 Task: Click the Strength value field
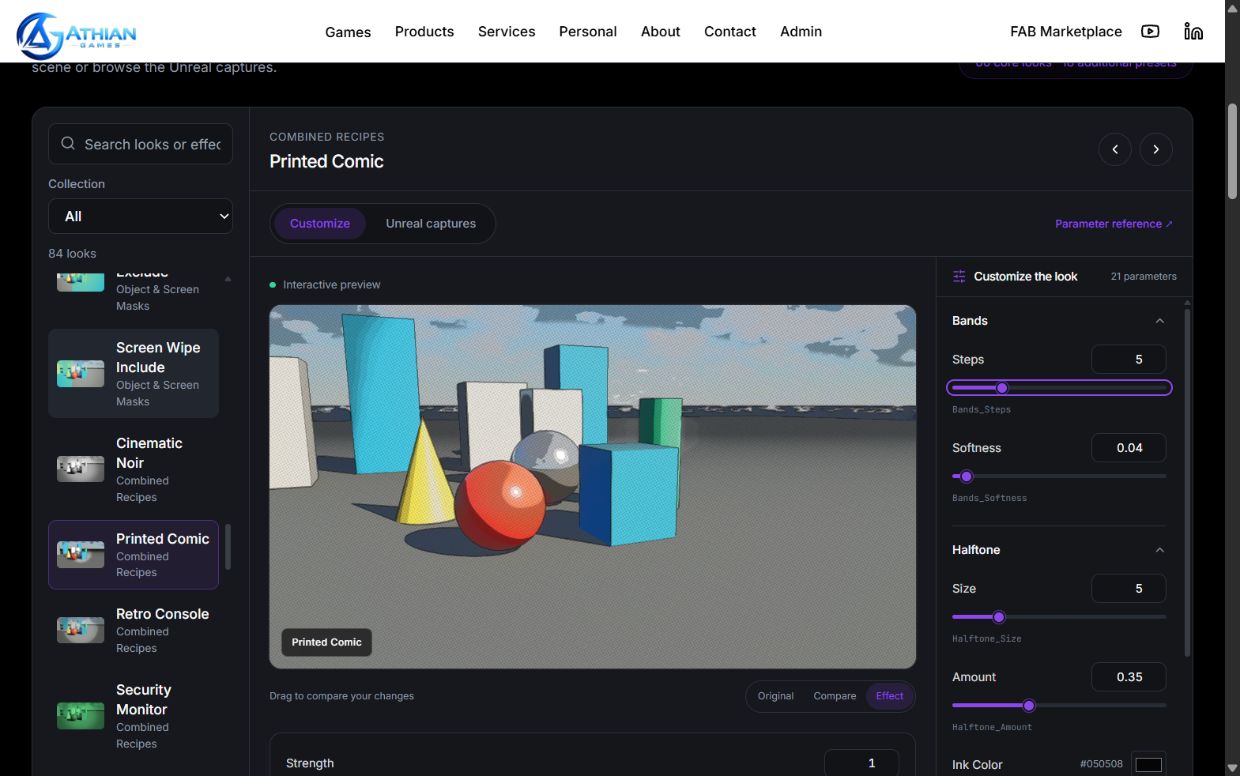pos(861,763)
